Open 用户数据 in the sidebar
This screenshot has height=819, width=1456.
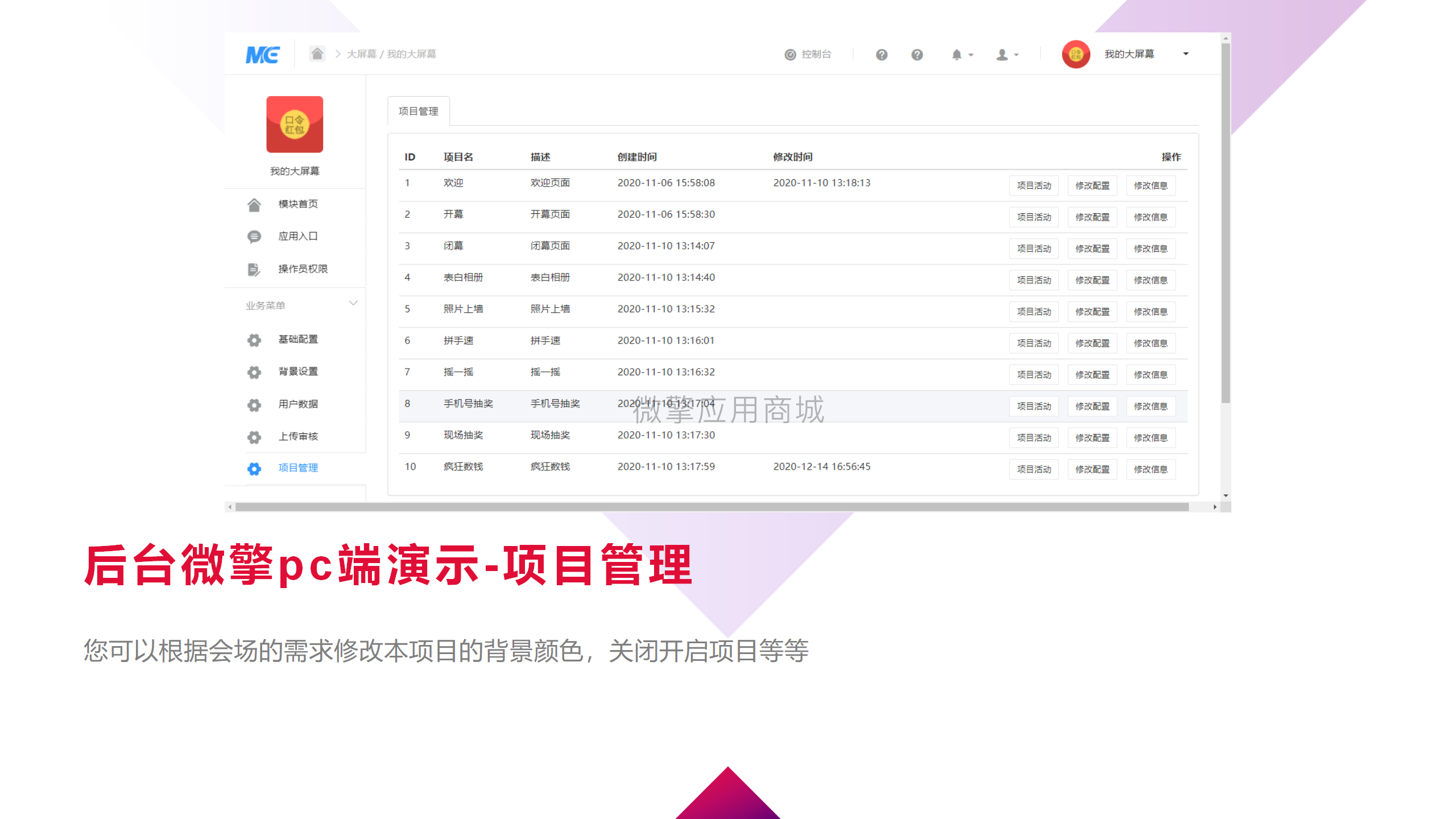pyautogui.click(x=298, y=404)
